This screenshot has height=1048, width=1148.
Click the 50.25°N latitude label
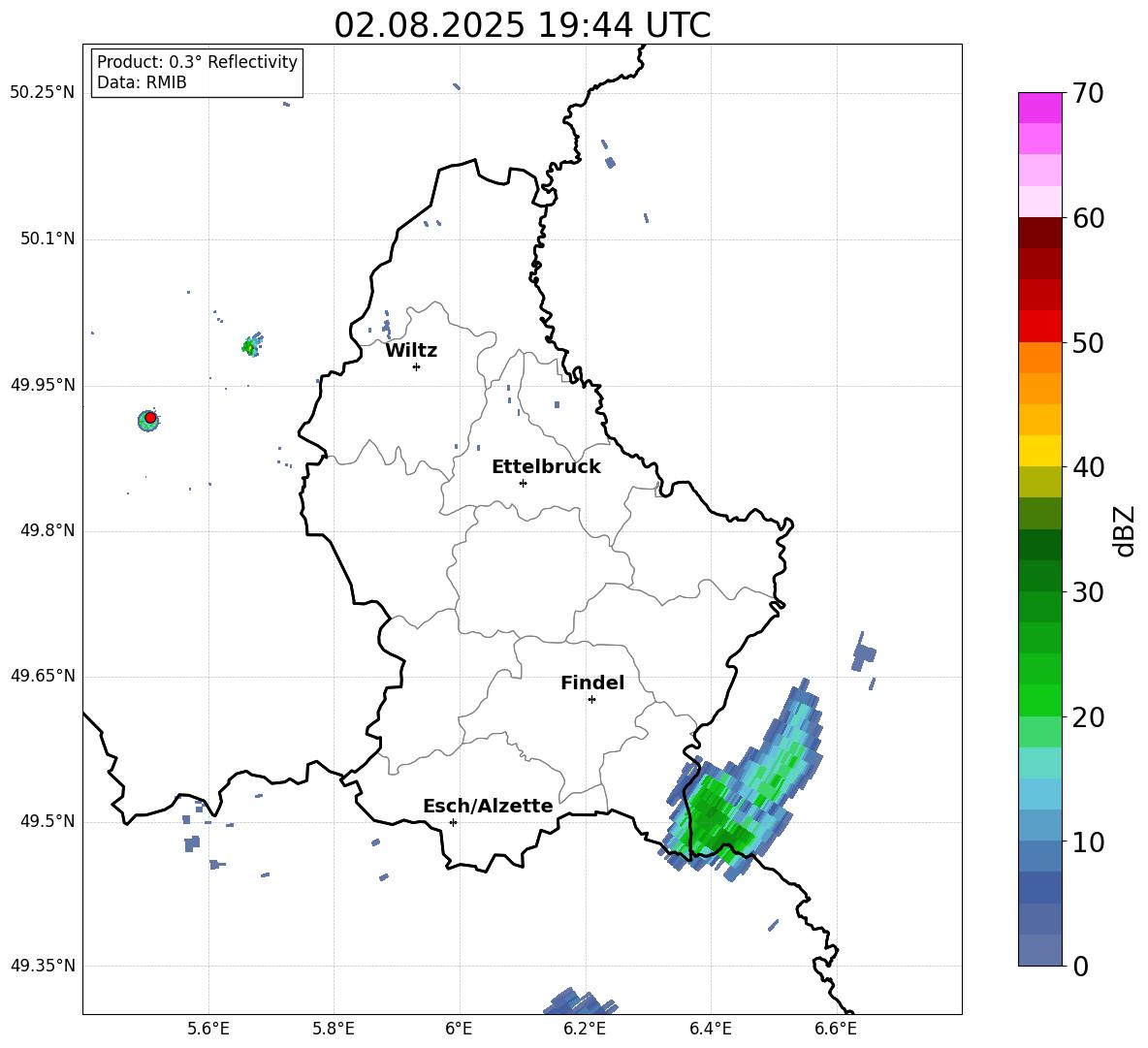[x=43, y=93]
